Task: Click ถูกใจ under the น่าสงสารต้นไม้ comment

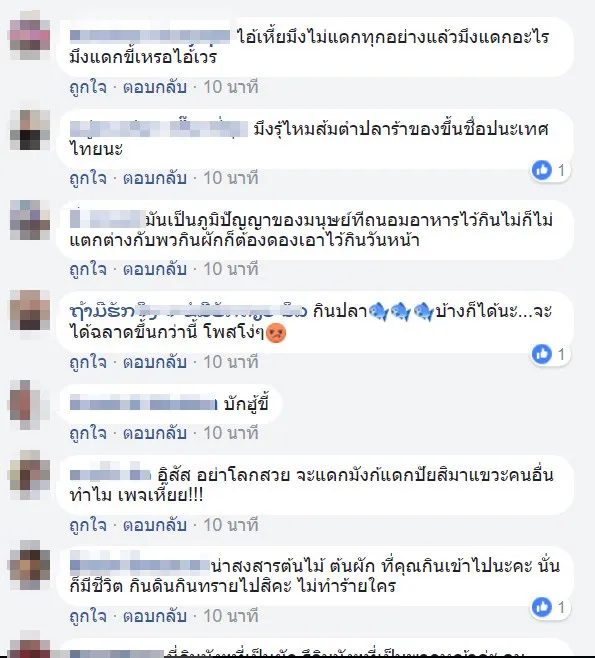Action: point(88,616)
